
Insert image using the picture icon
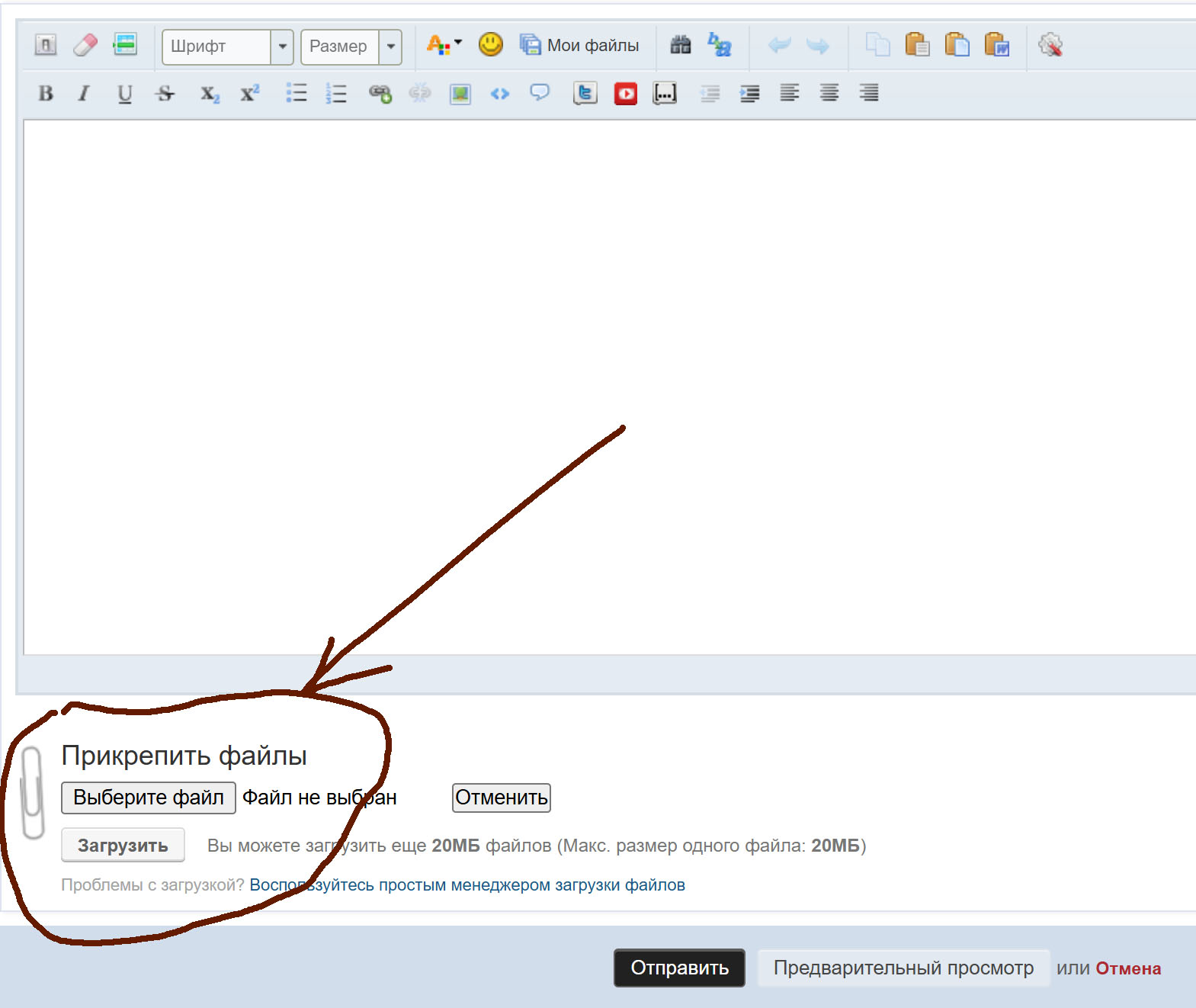[460, 94]
